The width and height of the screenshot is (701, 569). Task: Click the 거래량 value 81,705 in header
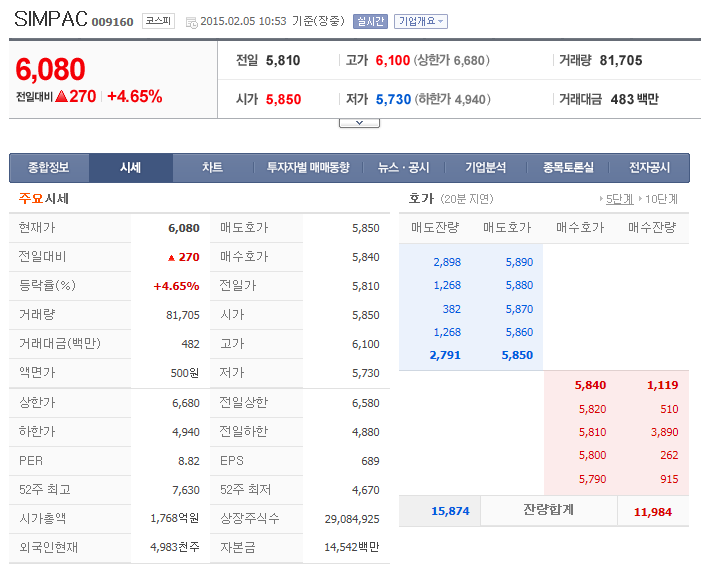(x=621, y=60)
